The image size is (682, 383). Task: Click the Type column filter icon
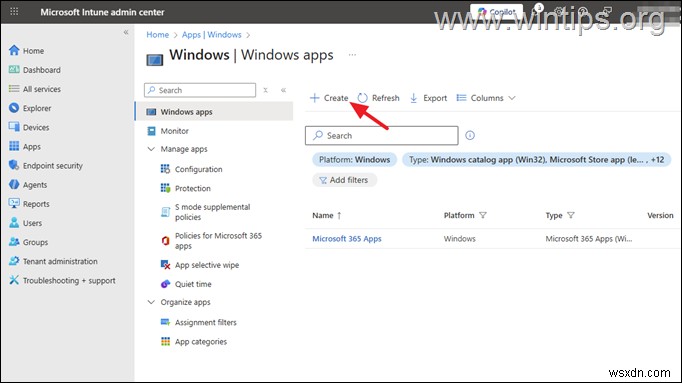coord(571,215)
